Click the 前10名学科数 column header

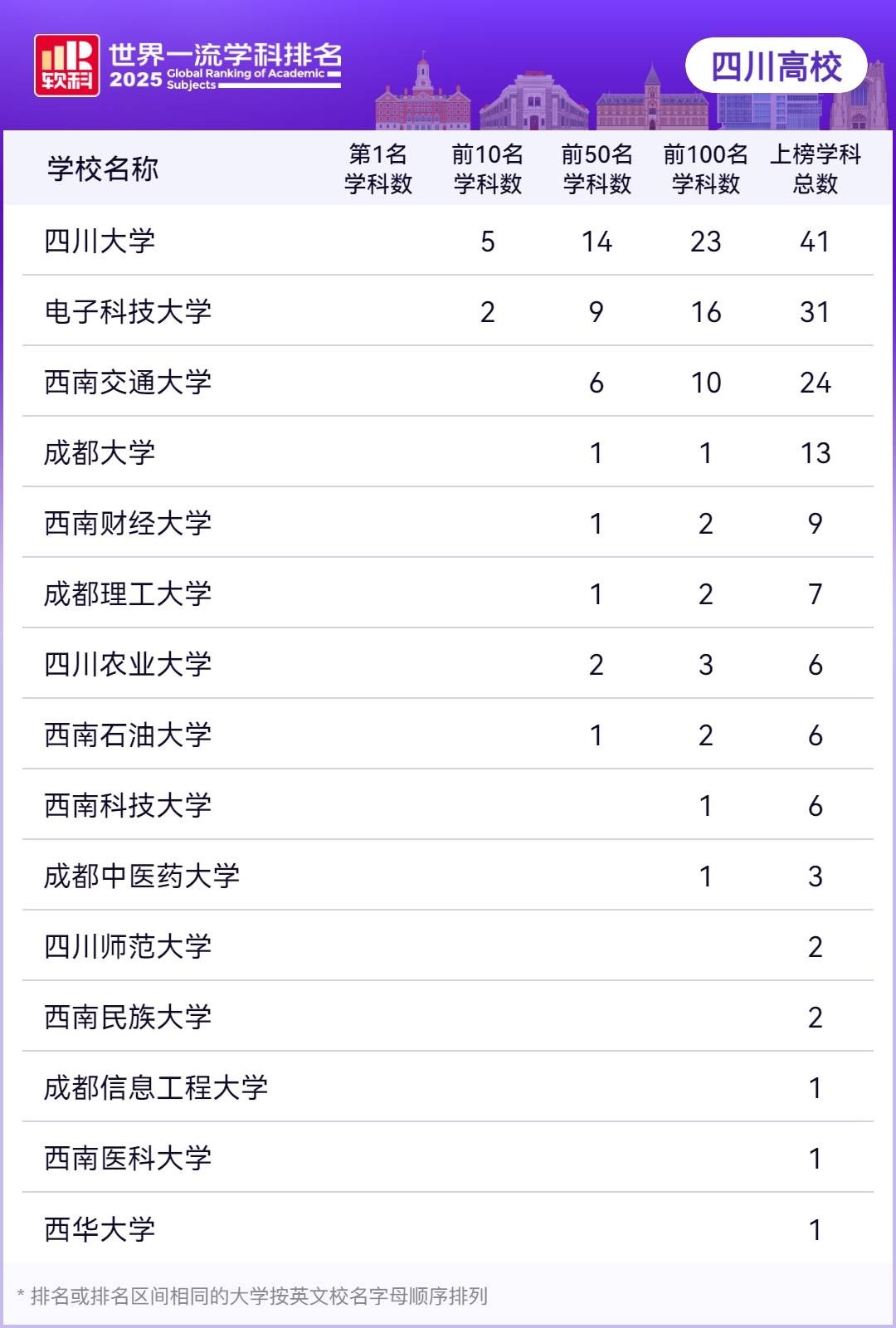pos(488,168)
